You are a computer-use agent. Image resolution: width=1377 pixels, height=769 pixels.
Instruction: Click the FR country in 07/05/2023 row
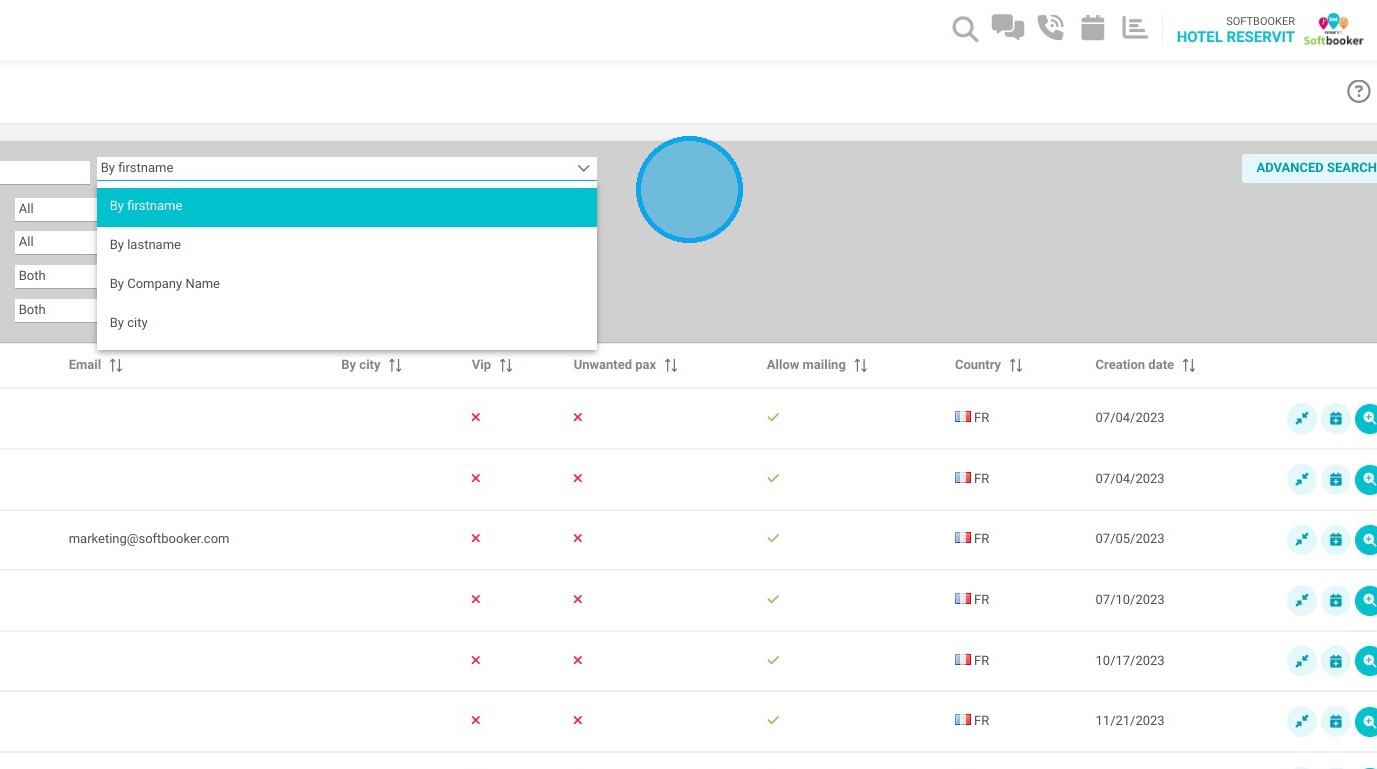(972, 538)
